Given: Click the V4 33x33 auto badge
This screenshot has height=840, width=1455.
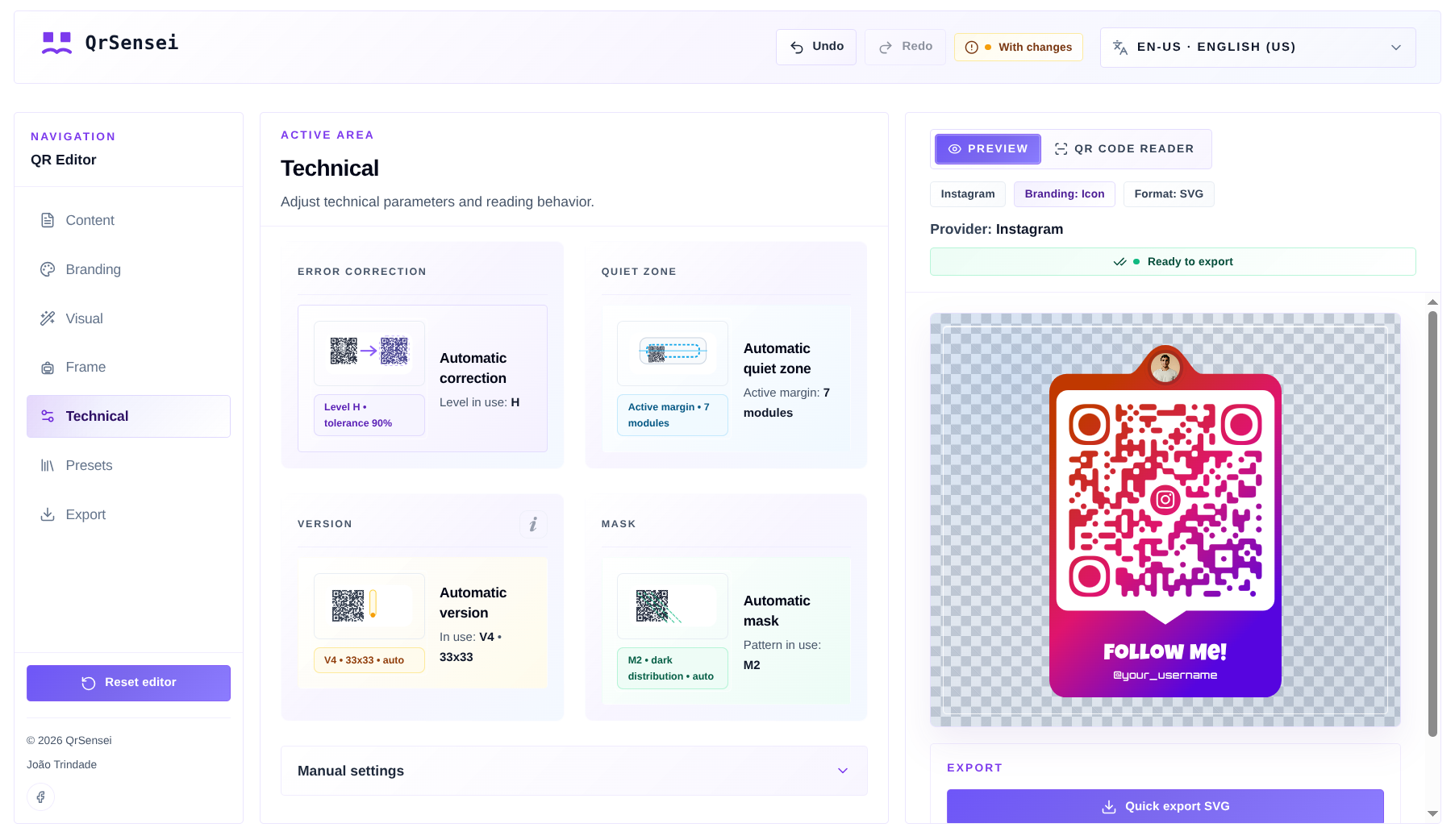Looking at the screenshot, I should pos(369,660).
